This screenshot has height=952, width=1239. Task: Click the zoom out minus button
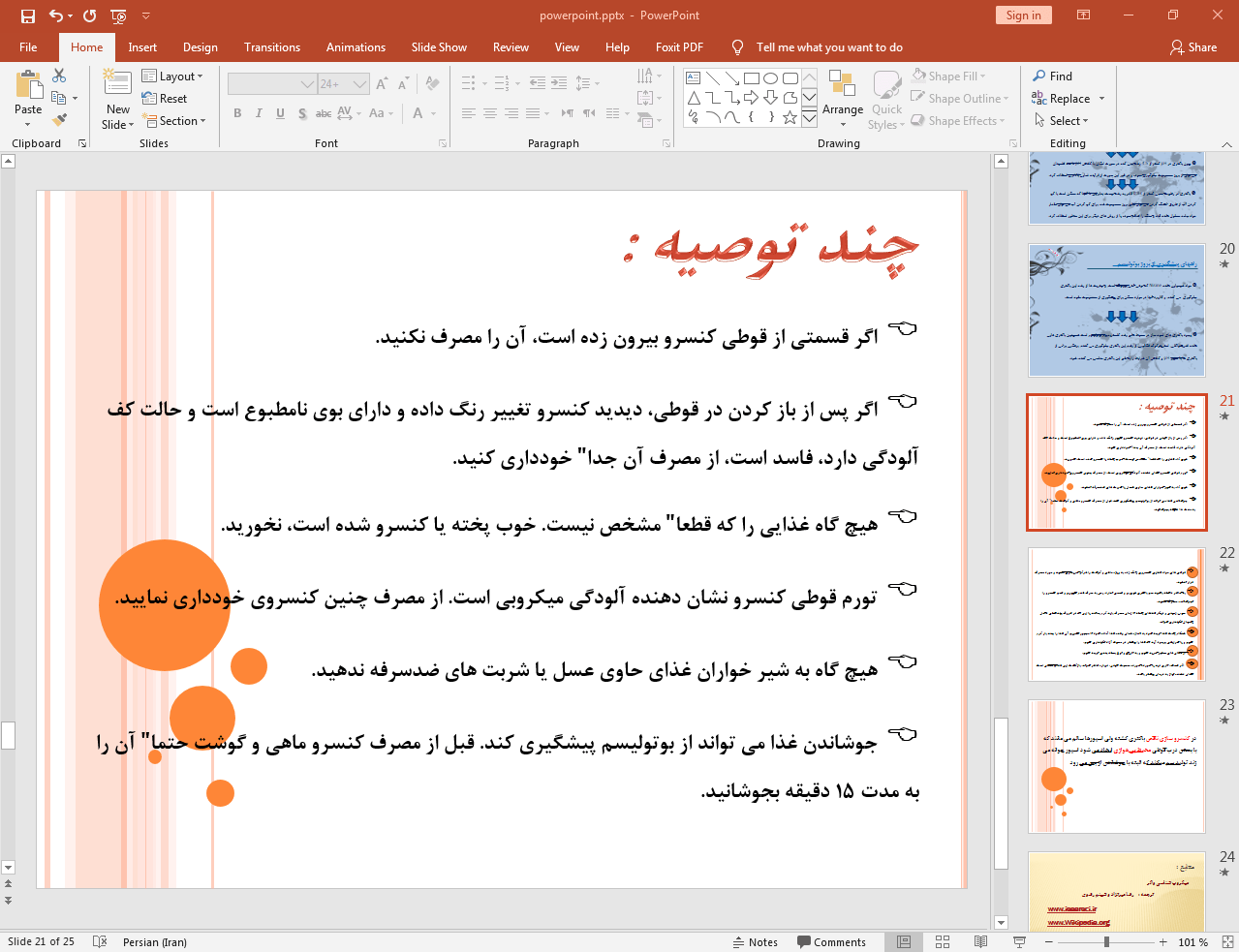pyautogui.click(x=1051, y=941)
